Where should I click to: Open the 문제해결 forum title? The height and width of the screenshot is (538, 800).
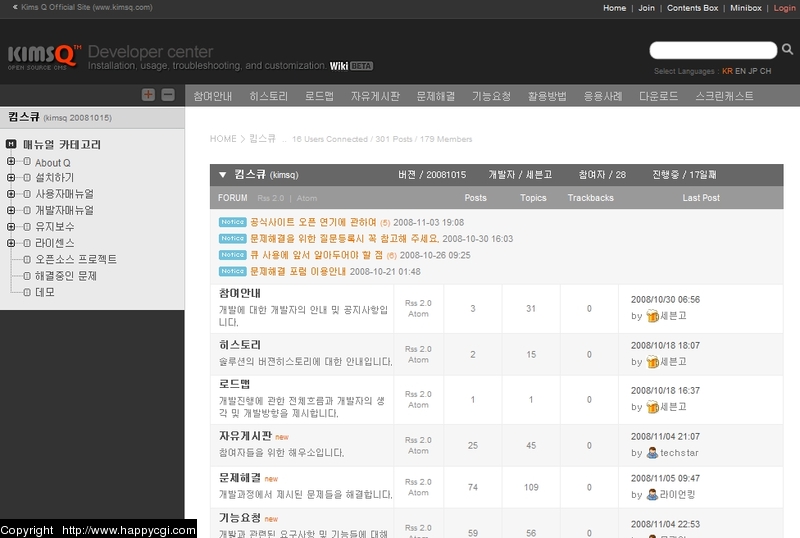point(239,478)
